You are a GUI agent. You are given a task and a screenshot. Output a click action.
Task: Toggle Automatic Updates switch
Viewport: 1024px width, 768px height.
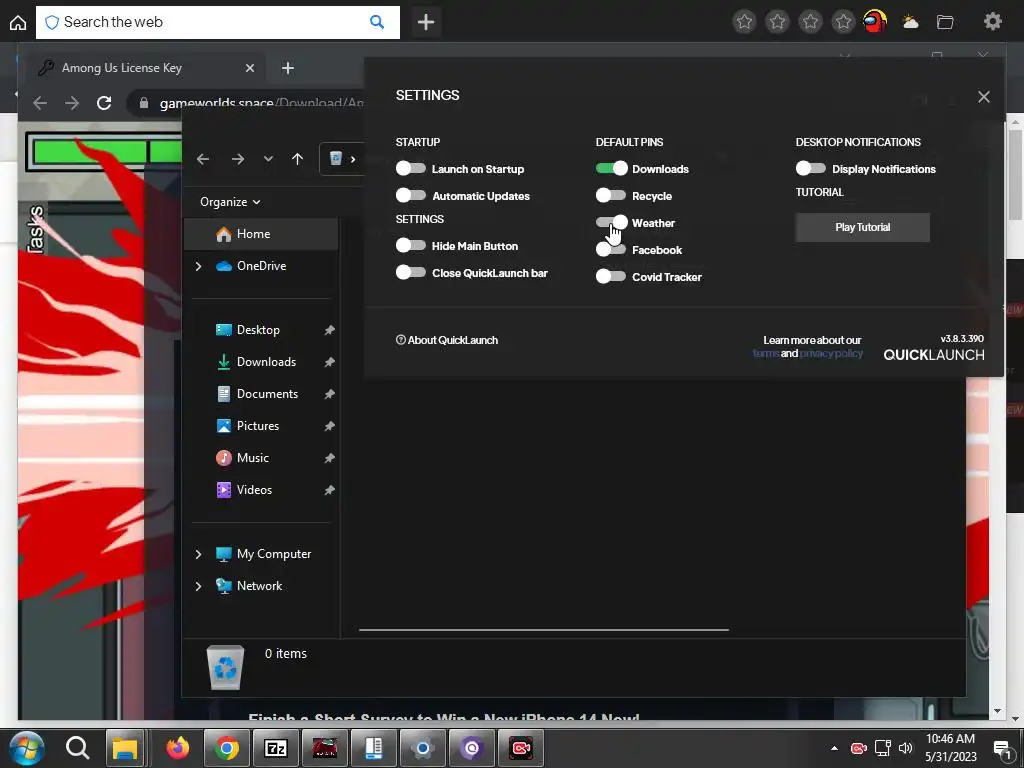pos(410,195)
